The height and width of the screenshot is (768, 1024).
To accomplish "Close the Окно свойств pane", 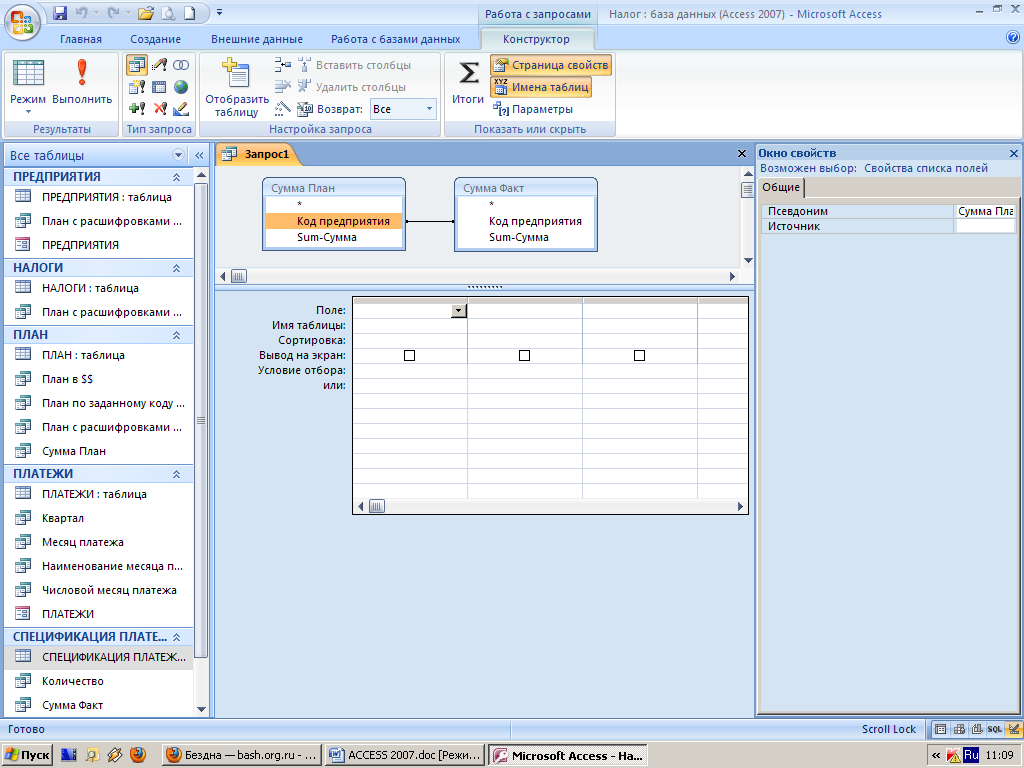I will (x=1014, y=153).
